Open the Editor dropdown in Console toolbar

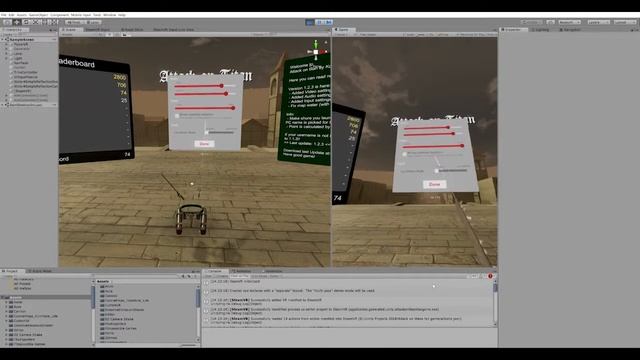click(x=274, y=276)
